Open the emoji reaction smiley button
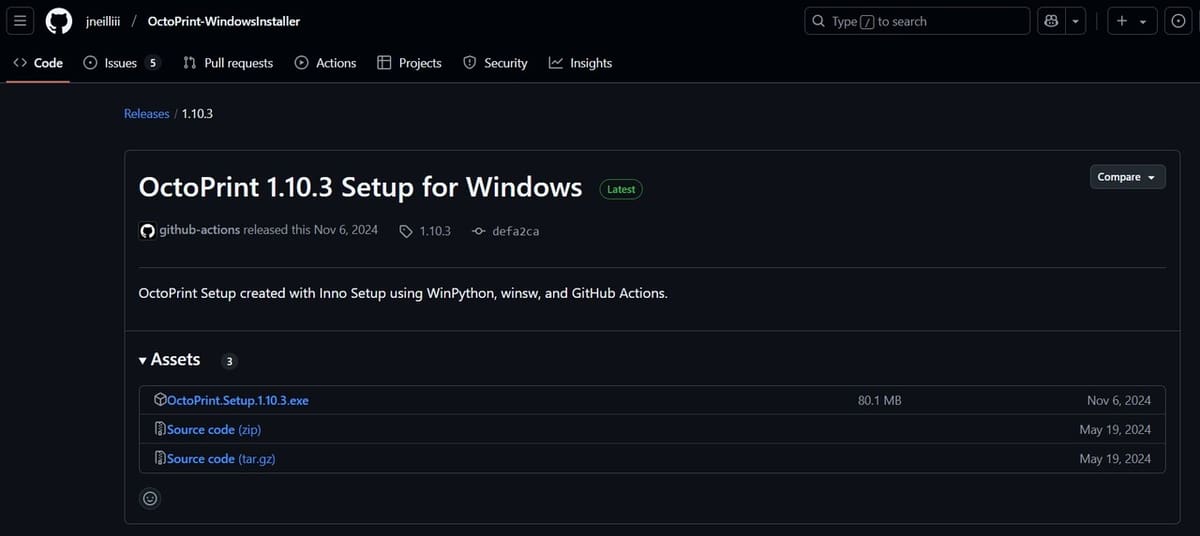This screenshot has width=1200, height=536. (x=150, y=497)
